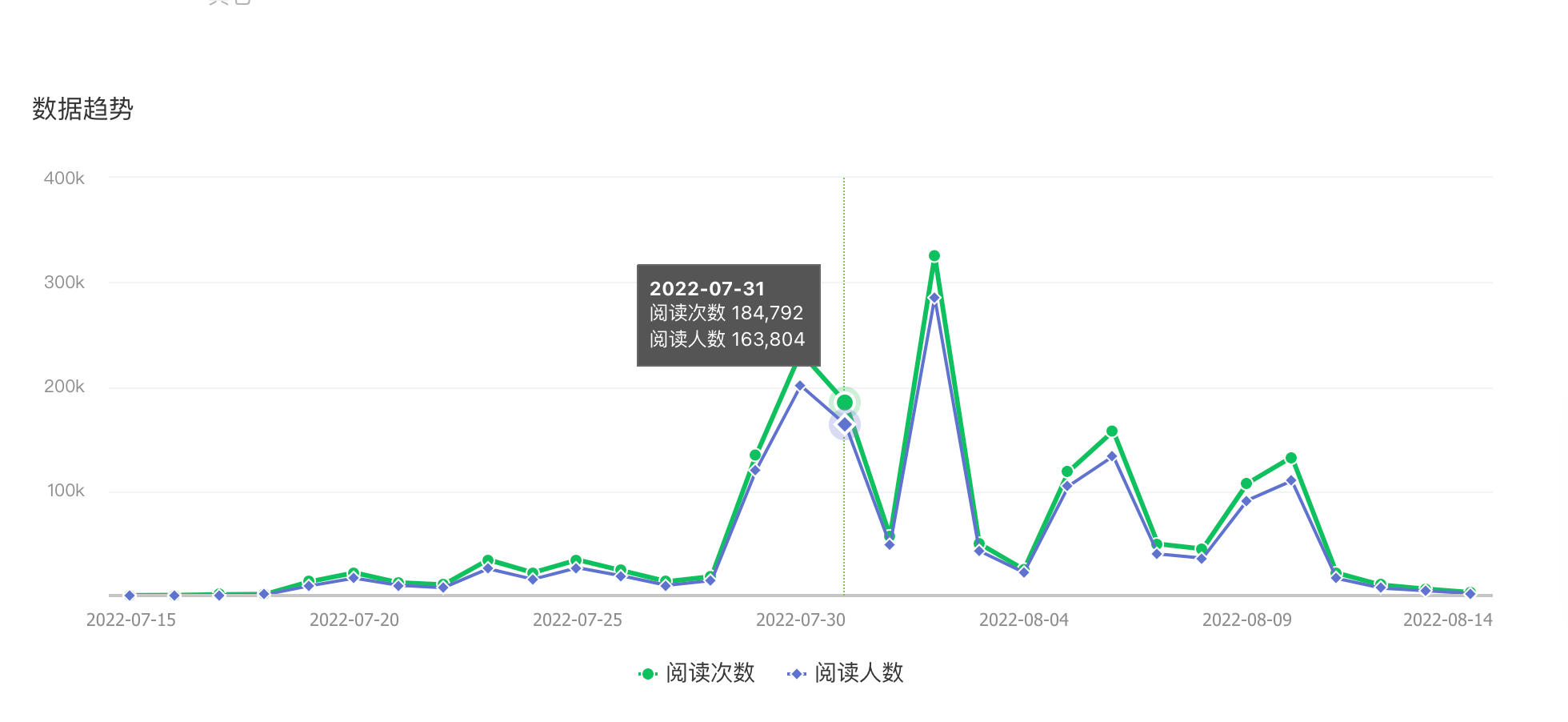Click tooltip value 阅读人数 163,804
This screenshot has width=1568, height=722.
point(727,339)
